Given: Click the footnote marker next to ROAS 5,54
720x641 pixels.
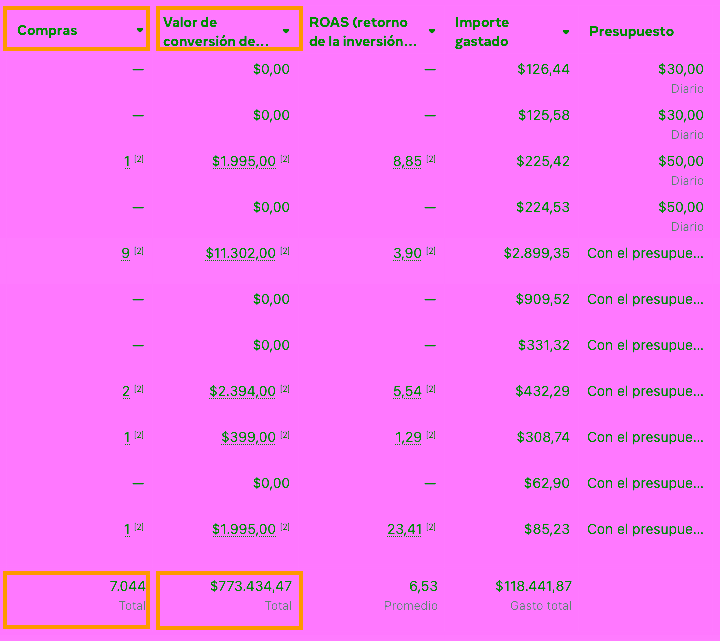Looking at the screenshot, I should coord(431,389).
